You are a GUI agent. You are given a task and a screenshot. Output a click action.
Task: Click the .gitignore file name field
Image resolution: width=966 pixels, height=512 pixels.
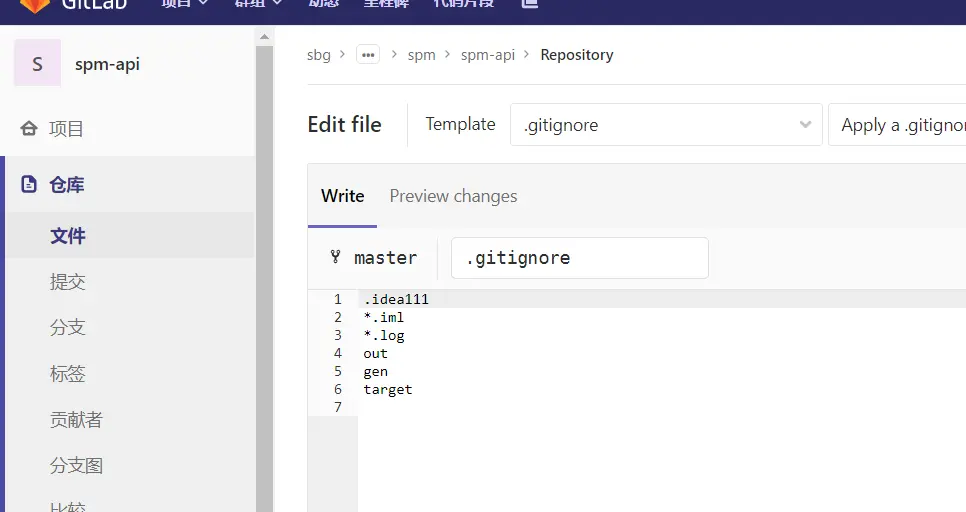click(579, 258)
